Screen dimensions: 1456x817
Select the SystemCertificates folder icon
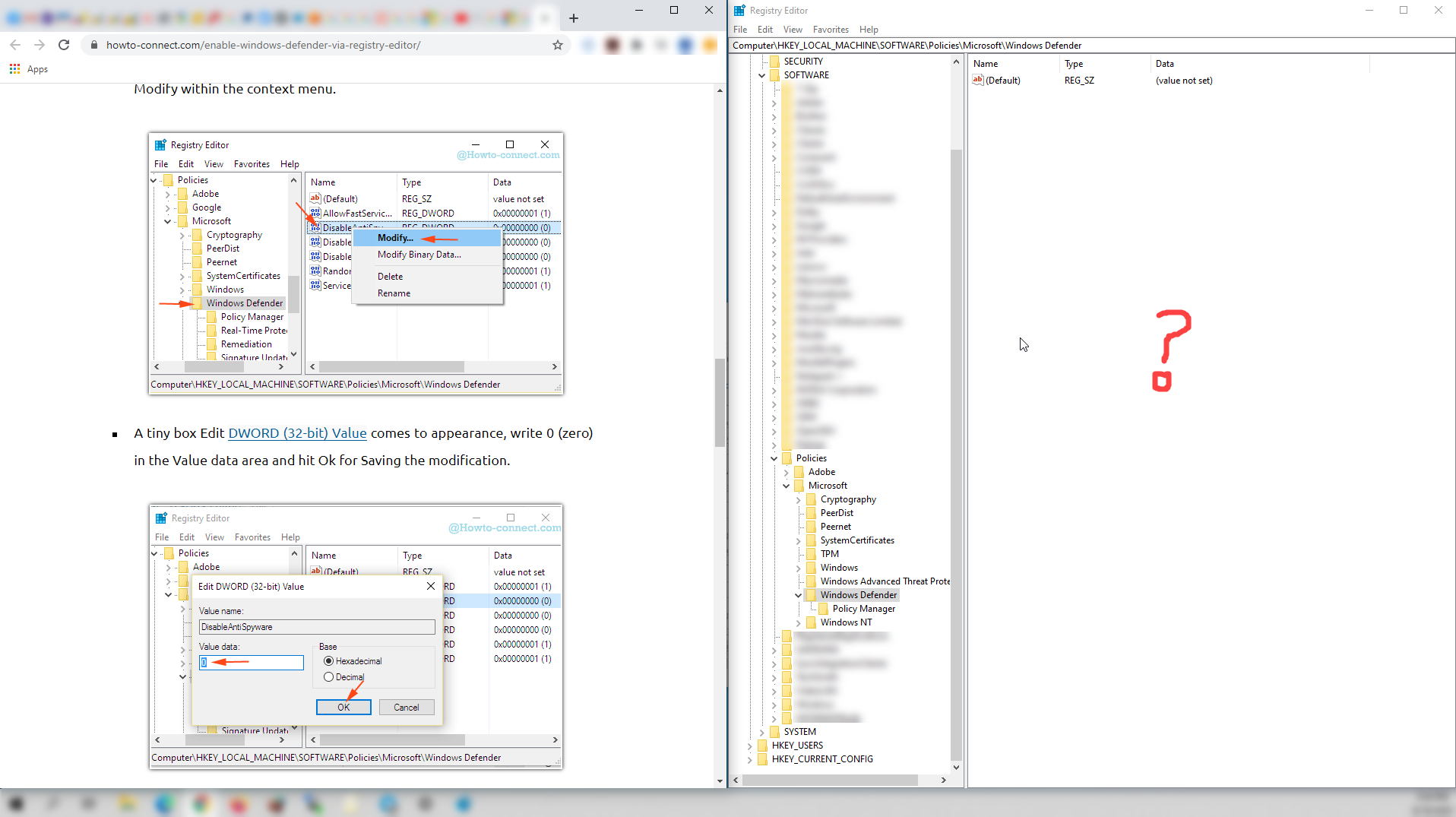(811, 540)
